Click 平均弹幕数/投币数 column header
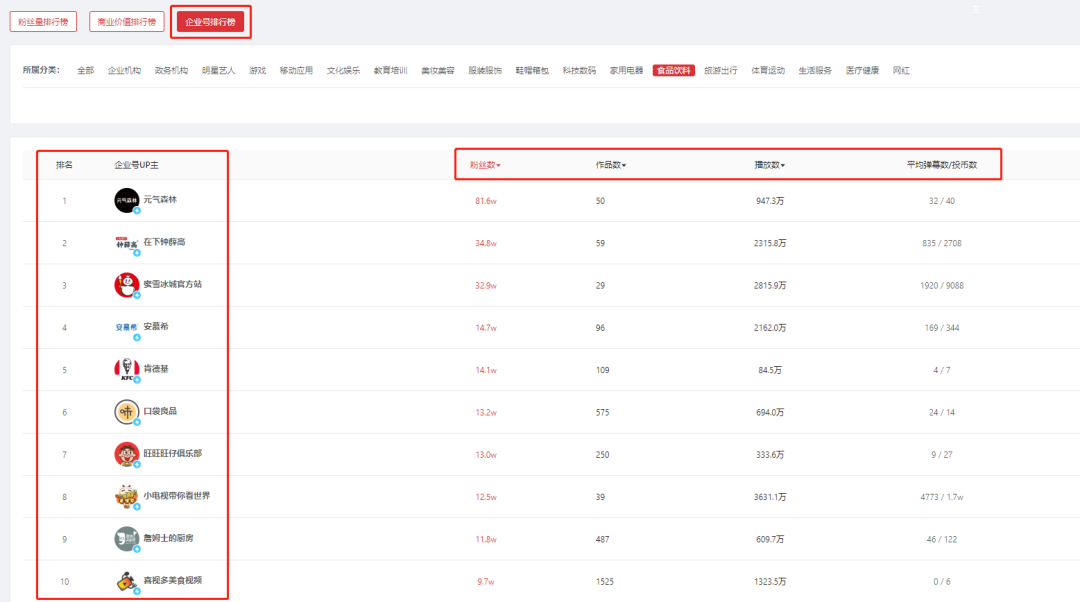 [x=942, y=165]
